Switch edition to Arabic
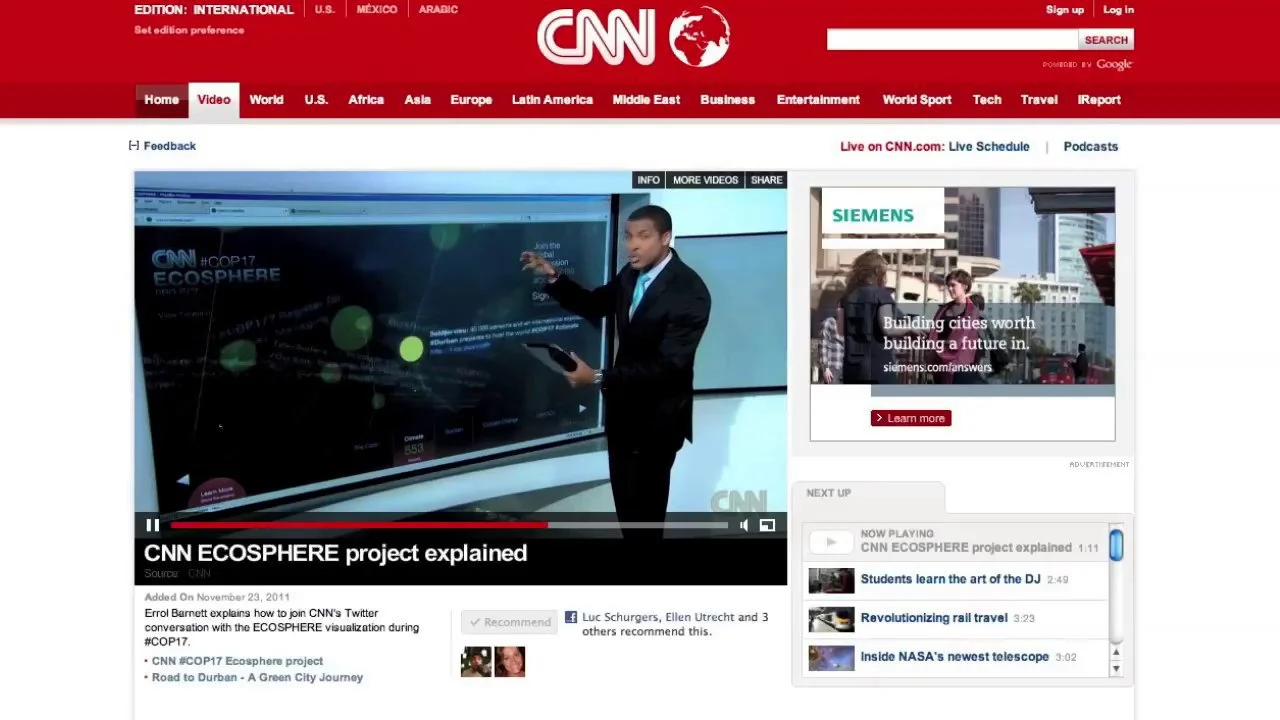Screen dimensions: 1280x720 [438, 9]
